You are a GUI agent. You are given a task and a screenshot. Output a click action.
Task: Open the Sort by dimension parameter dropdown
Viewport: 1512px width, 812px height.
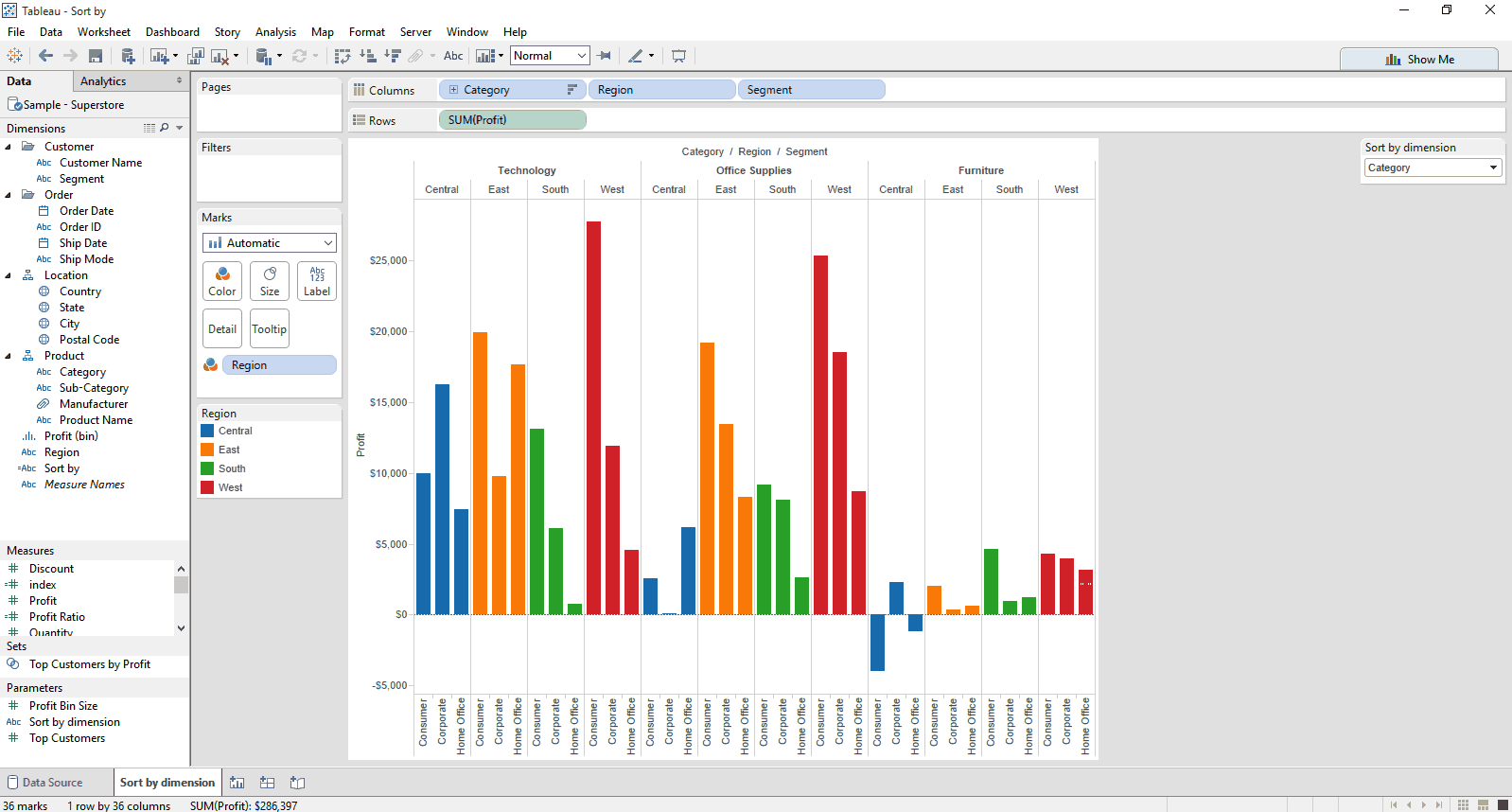1433,168
